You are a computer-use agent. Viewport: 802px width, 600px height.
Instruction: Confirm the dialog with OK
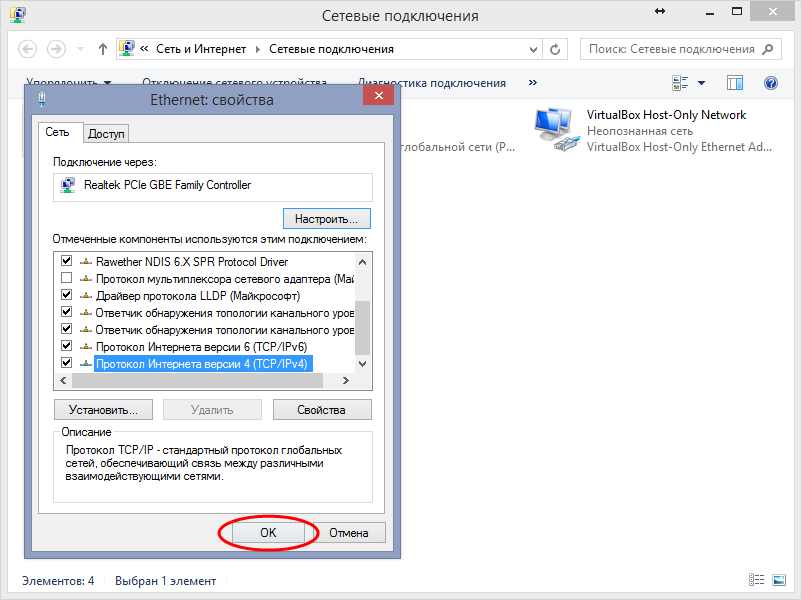click(x=268, y=533)
